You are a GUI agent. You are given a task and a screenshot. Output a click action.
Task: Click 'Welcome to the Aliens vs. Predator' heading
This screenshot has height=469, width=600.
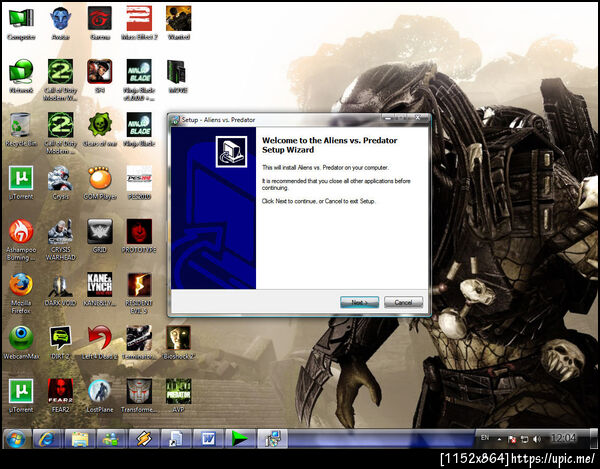tap(330, 145)
